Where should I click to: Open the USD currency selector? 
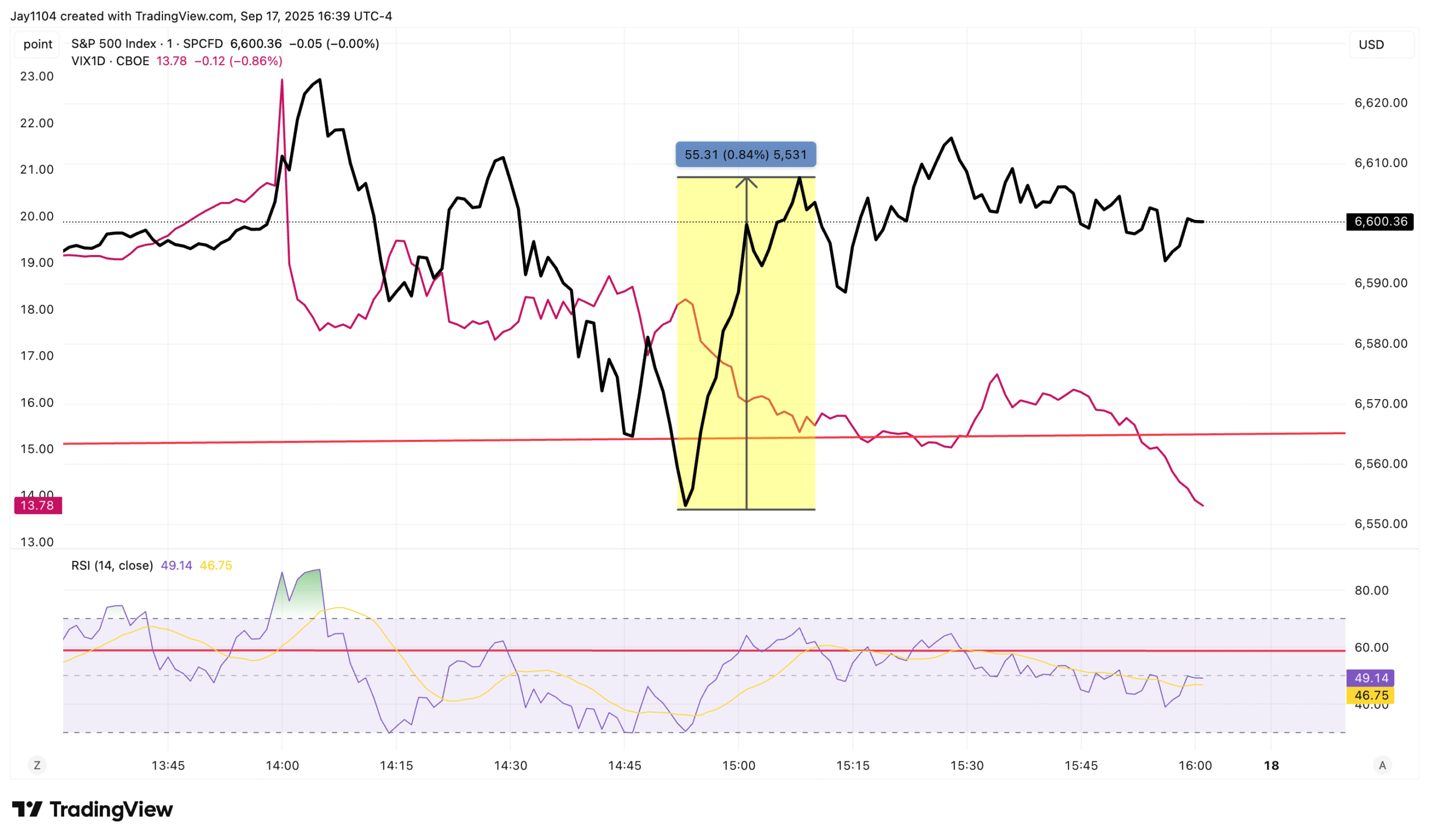click(1382, 44)
